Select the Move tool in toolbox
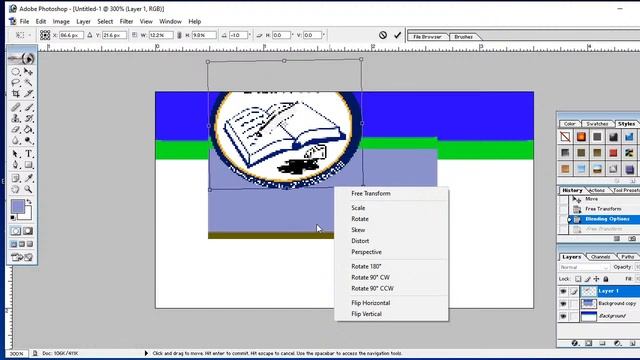 tap(28, 72)
